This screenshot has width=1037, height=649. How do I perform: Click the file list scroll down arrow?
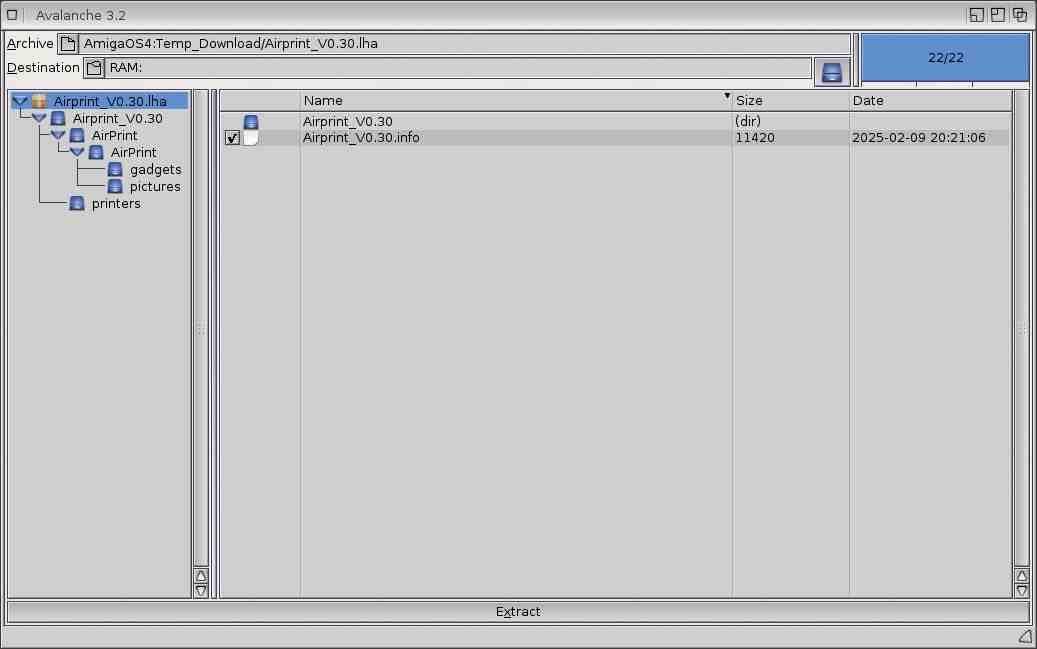(1021, 590)
